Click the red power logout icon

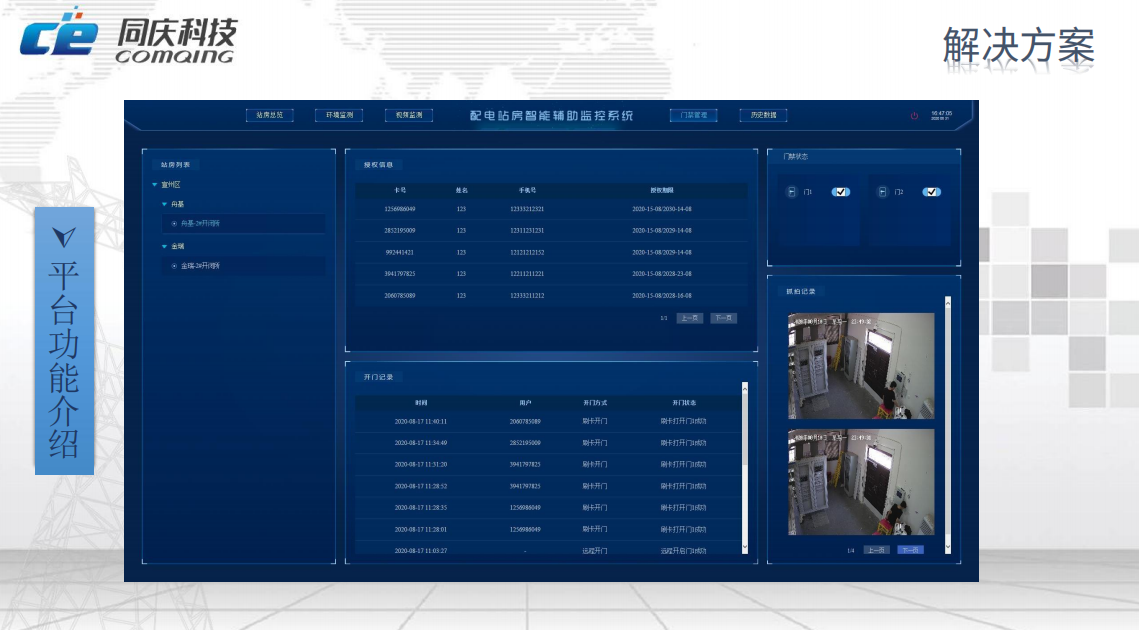click(914, 116)
